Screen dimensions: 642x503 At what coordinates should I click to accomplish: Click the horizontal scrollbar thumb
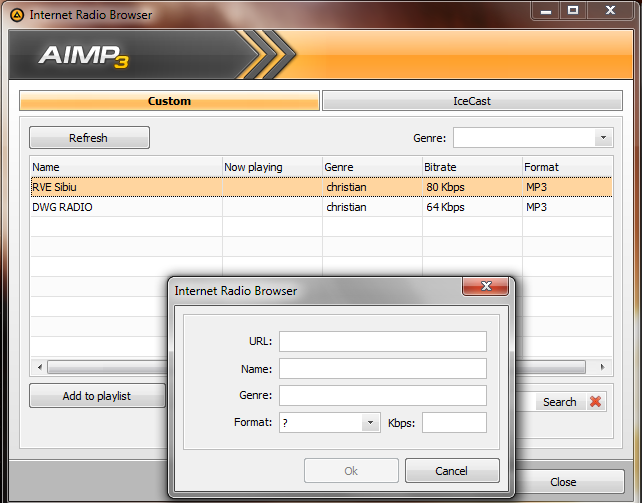click(316, 367)
